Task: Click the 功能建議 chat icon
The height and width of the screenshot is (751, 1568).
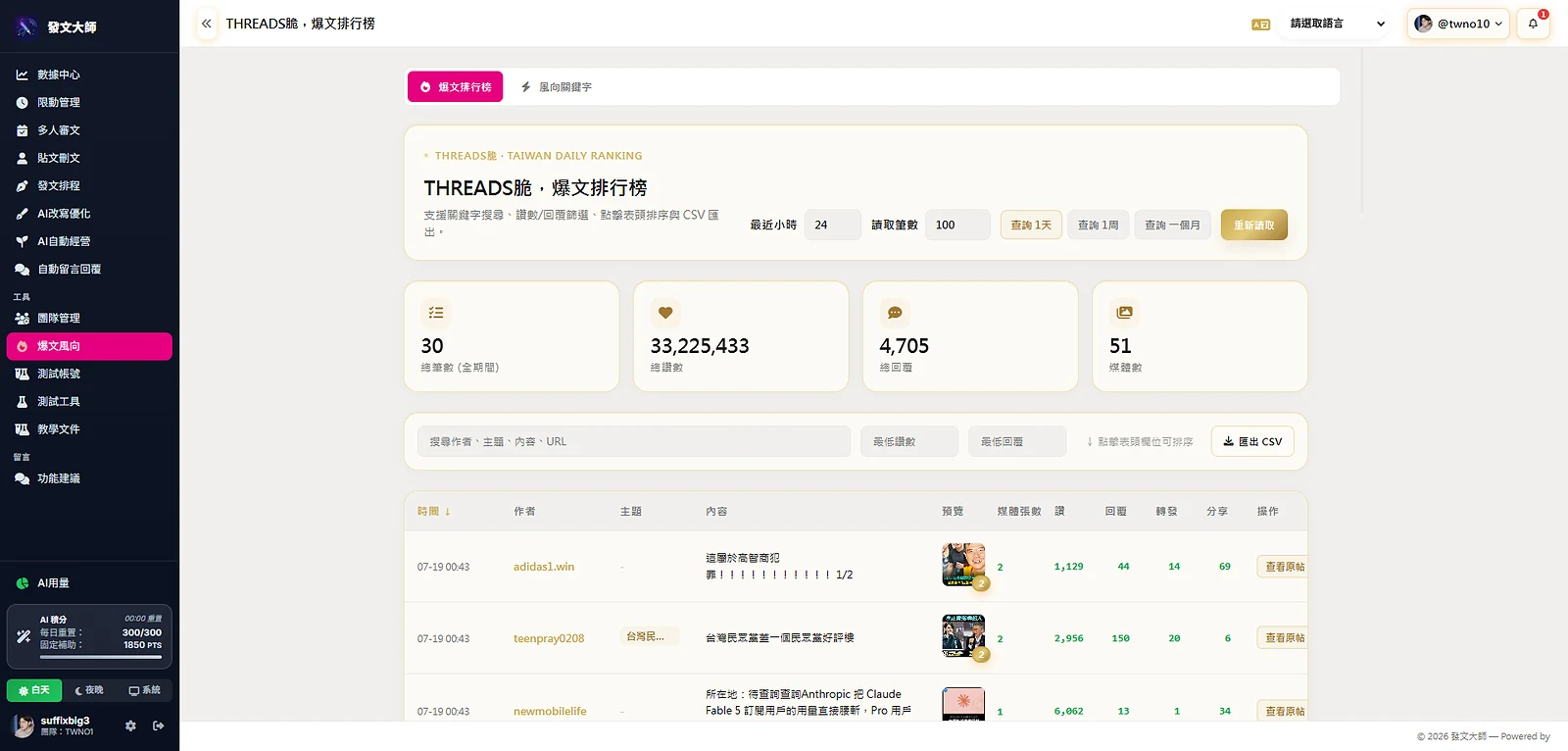Action: click(x=22, y=478)
